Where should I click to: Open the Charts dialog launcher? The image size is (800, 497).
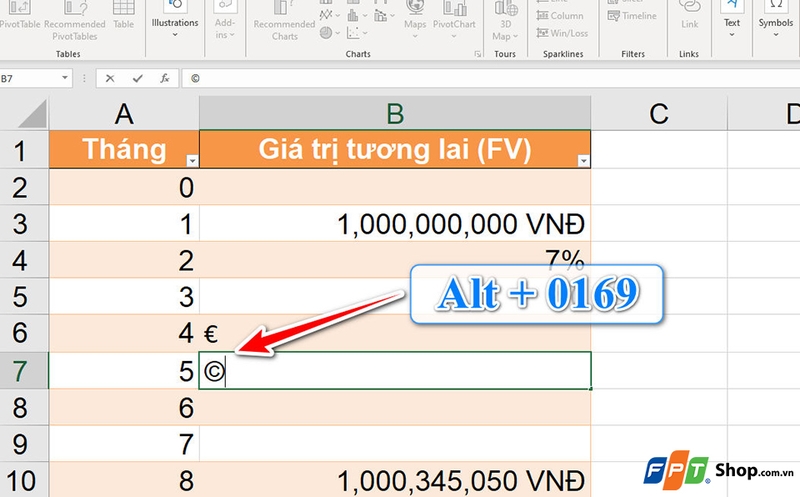(478, 54)
